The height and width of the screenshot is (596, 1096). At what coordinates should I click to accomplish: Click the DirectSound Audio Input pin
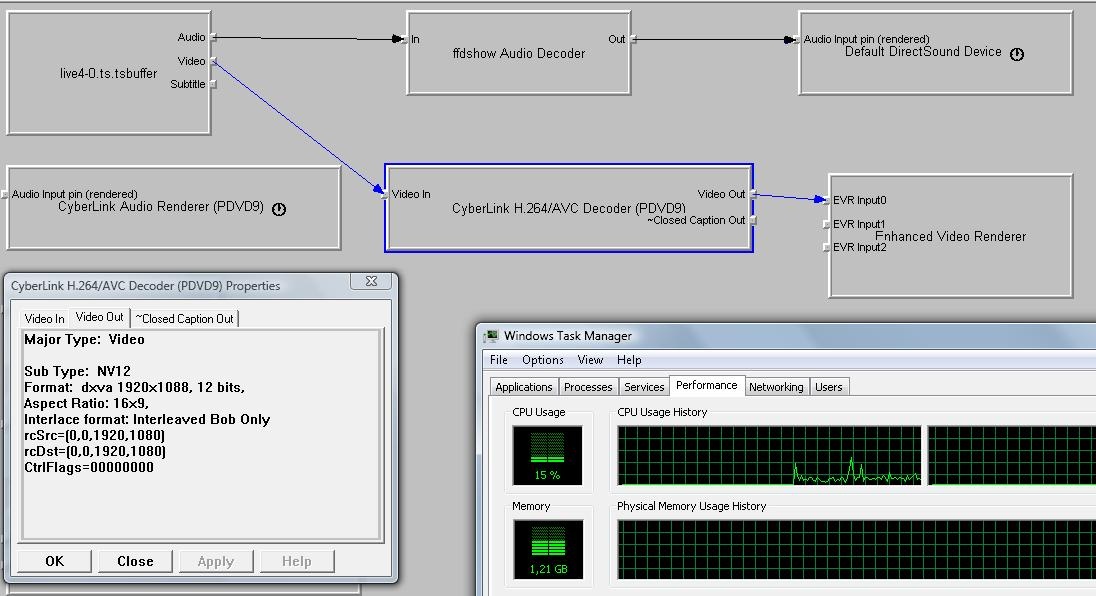(x=796, y=39)
